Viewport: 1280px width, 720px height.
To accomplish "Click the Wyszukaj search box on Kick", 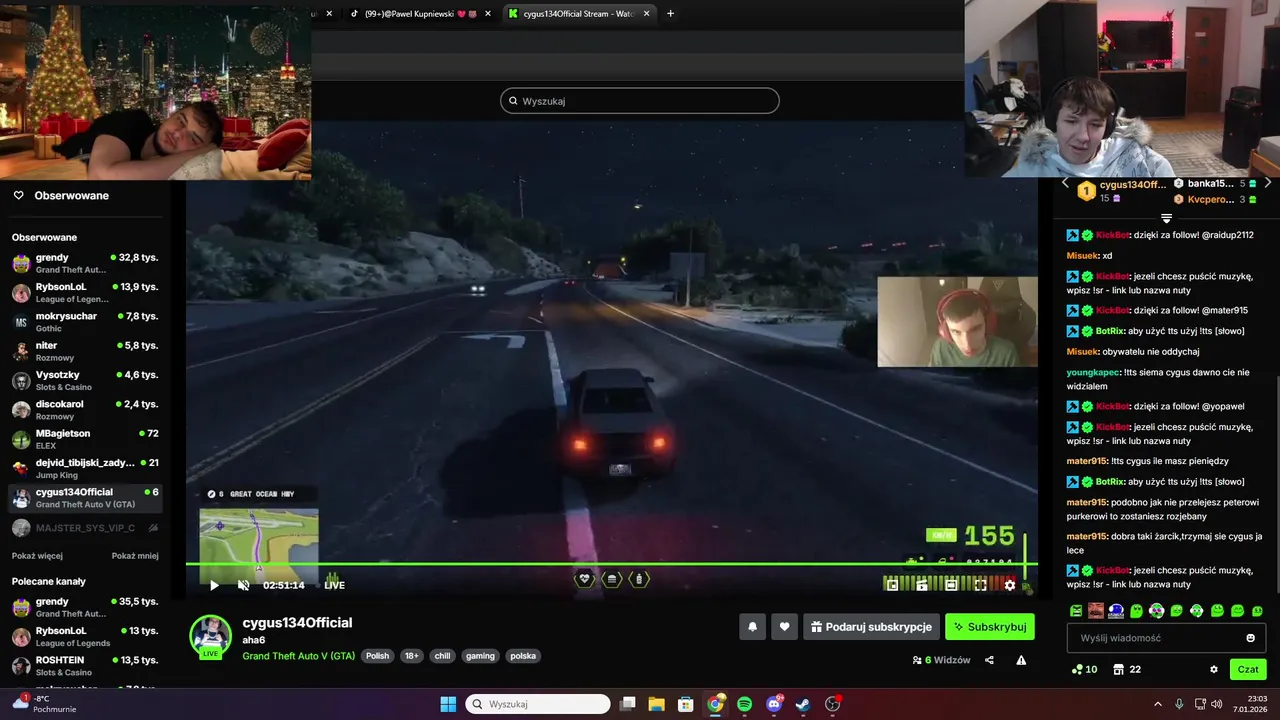I will coord(640,101).
